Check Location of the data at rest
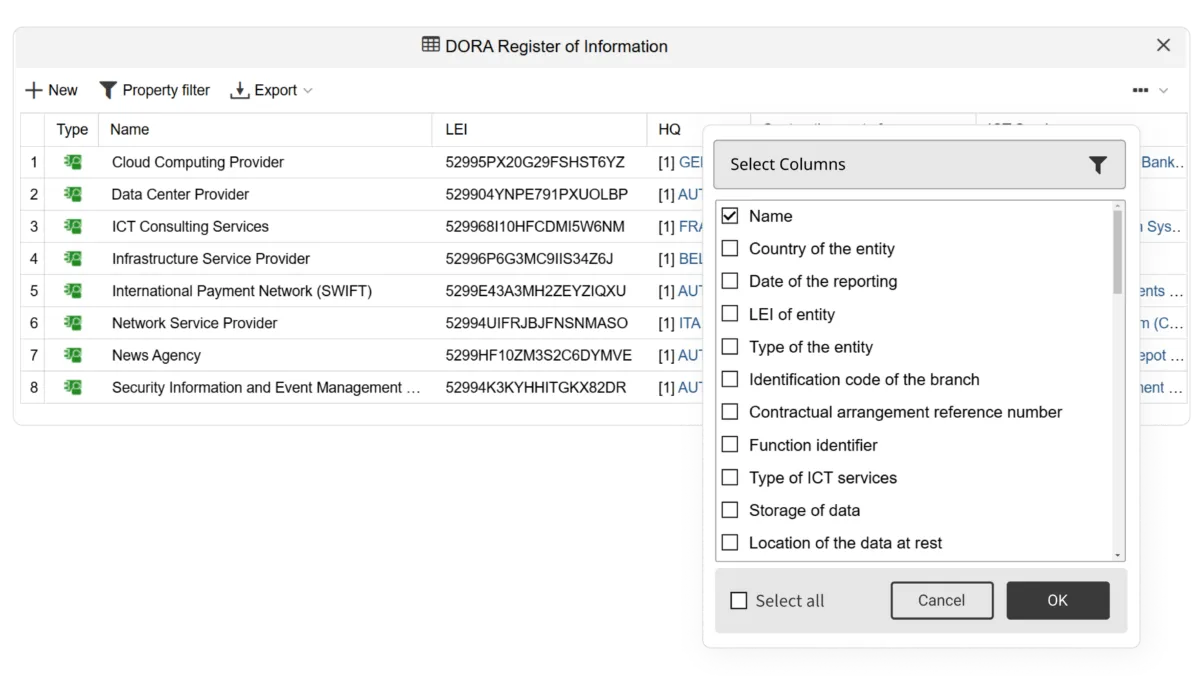 (730, 543)
